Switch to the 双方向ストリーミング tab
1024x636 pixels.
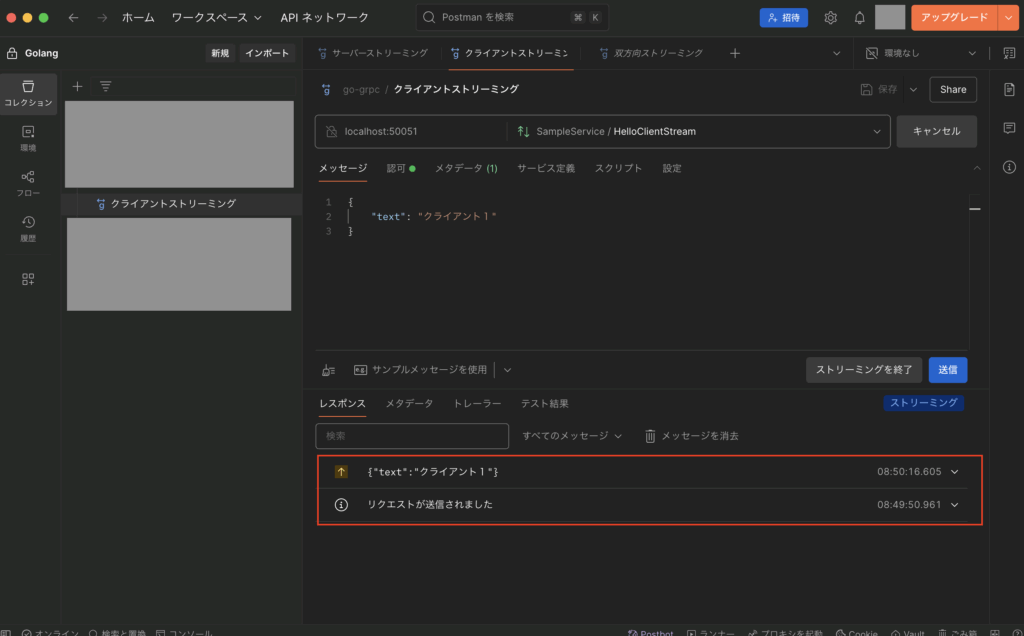pos(651,54)
